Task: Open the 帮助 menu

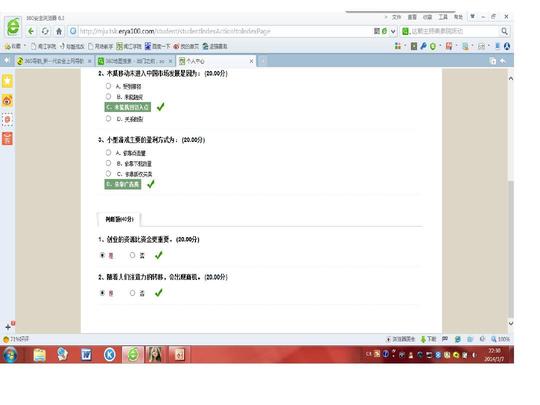Action: [458, 17]
